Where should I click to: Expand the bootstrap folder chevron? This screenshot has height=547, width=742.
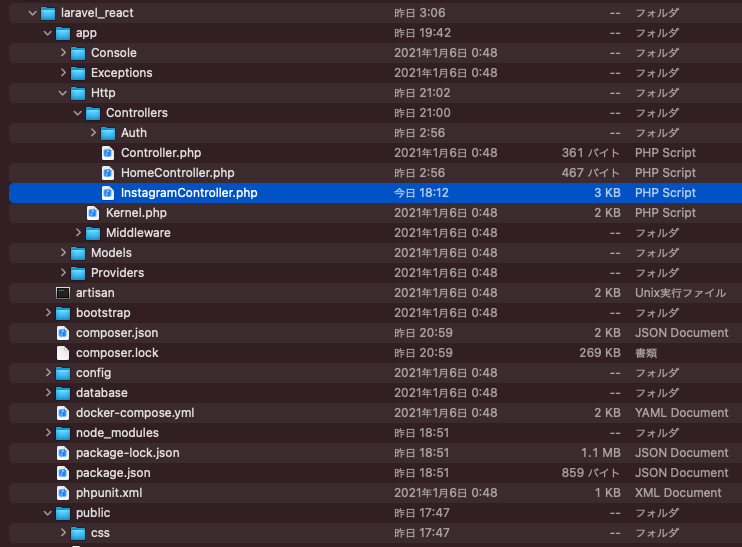point(48,312)
